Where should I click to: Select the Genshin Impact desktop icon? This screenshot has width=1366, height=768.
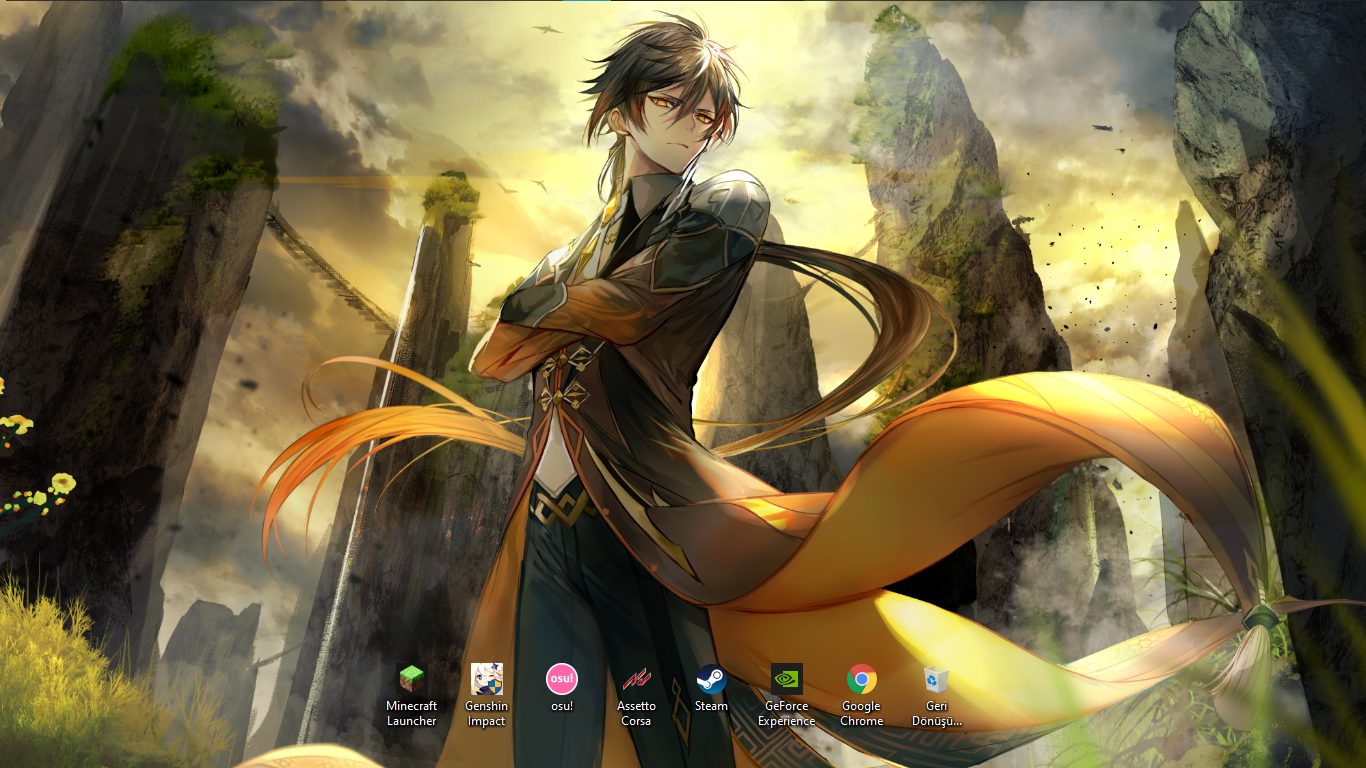[487, 680]
